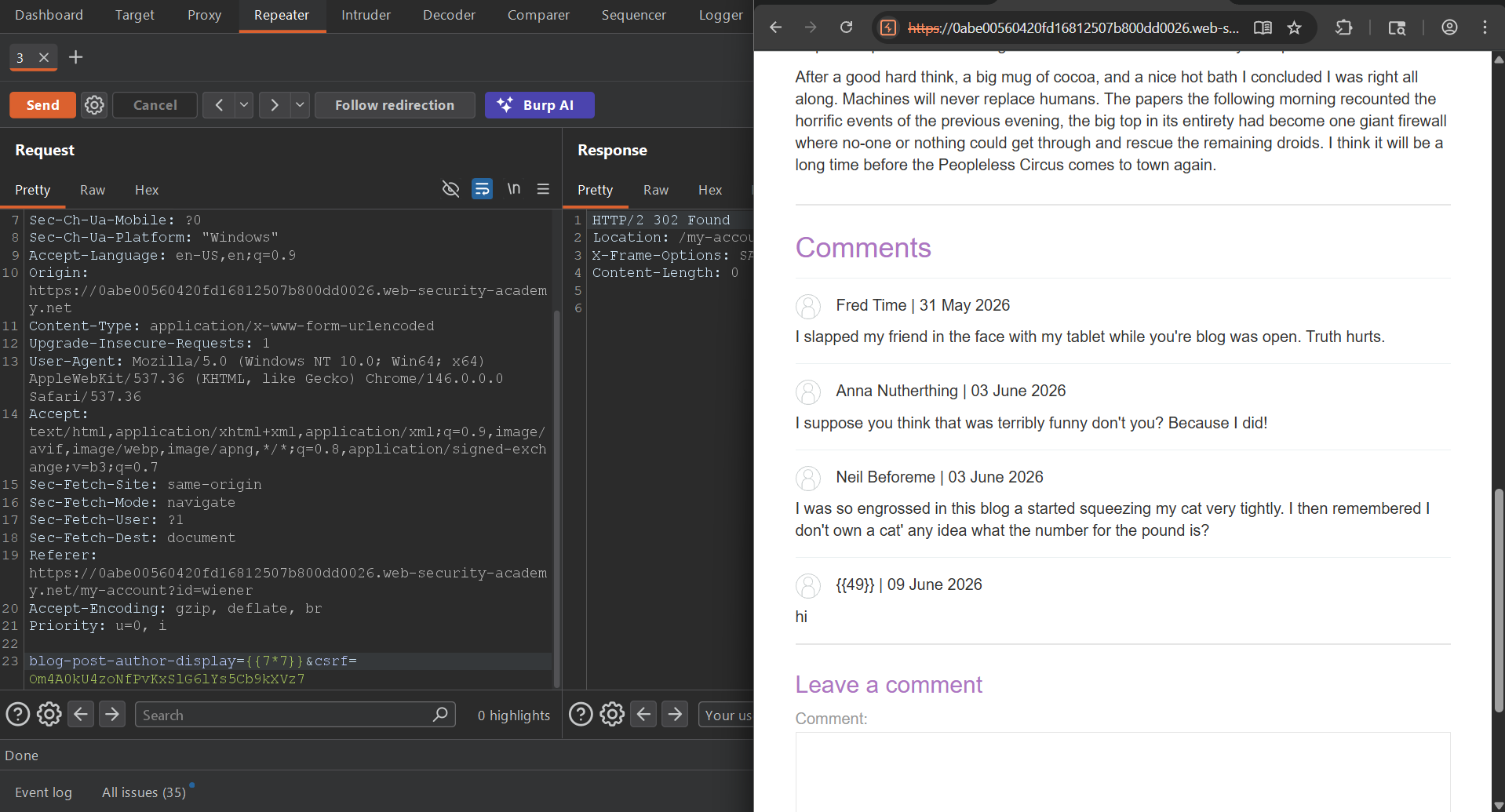Reload the browser page
Image resolution: width=1505 pixels, height=812 pixels.
click(846, 27)
